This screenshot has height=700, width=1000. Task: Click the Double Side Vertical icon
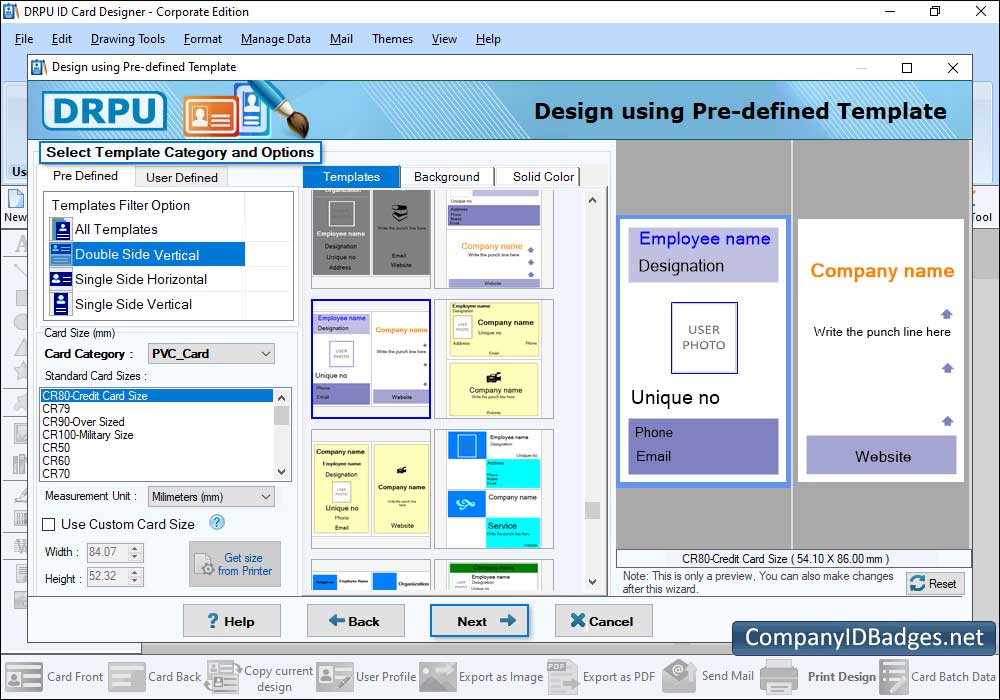pyautogui.click(x=61, y=254)
